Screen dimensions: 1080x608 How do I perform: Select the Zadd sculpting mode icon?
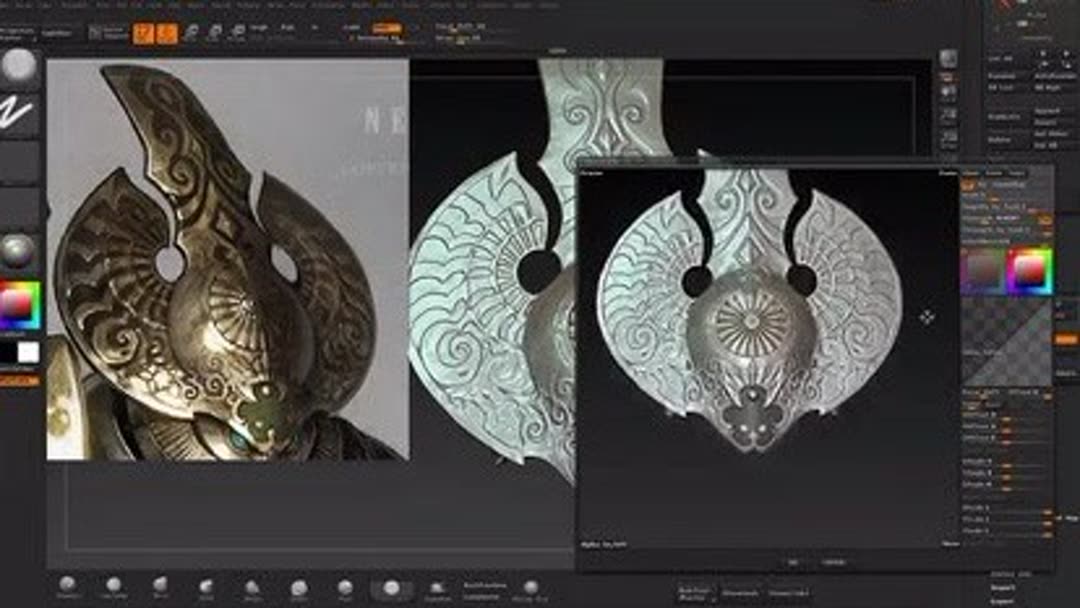350,28
